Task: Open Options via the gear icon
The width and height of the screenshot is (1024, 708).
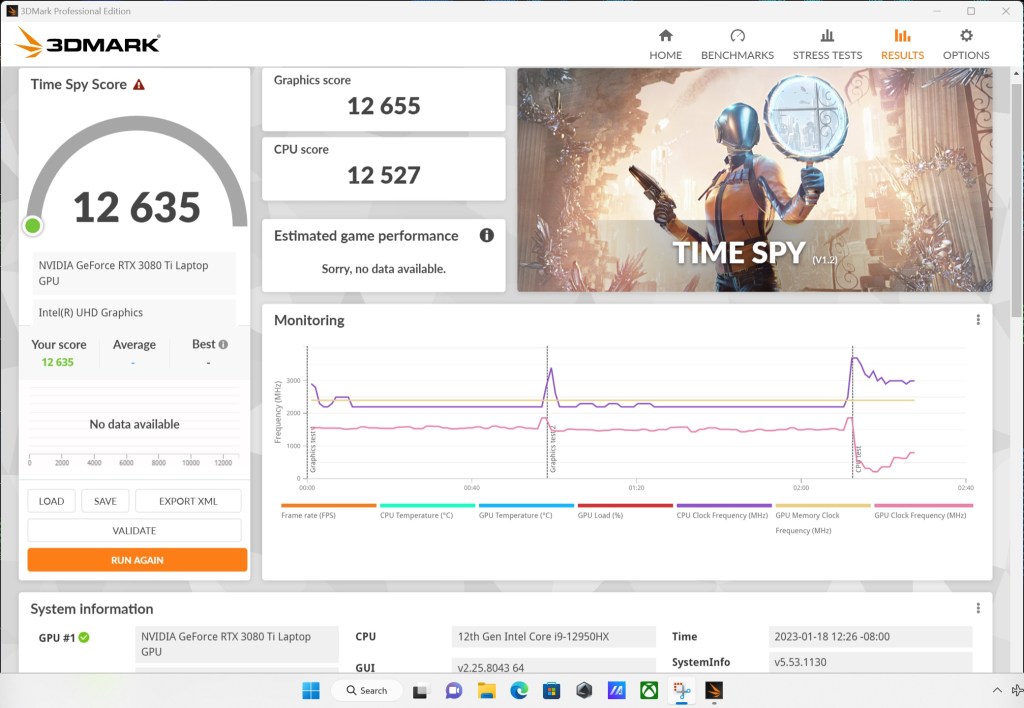Action: pyautogui.click(x=965, y=42)
